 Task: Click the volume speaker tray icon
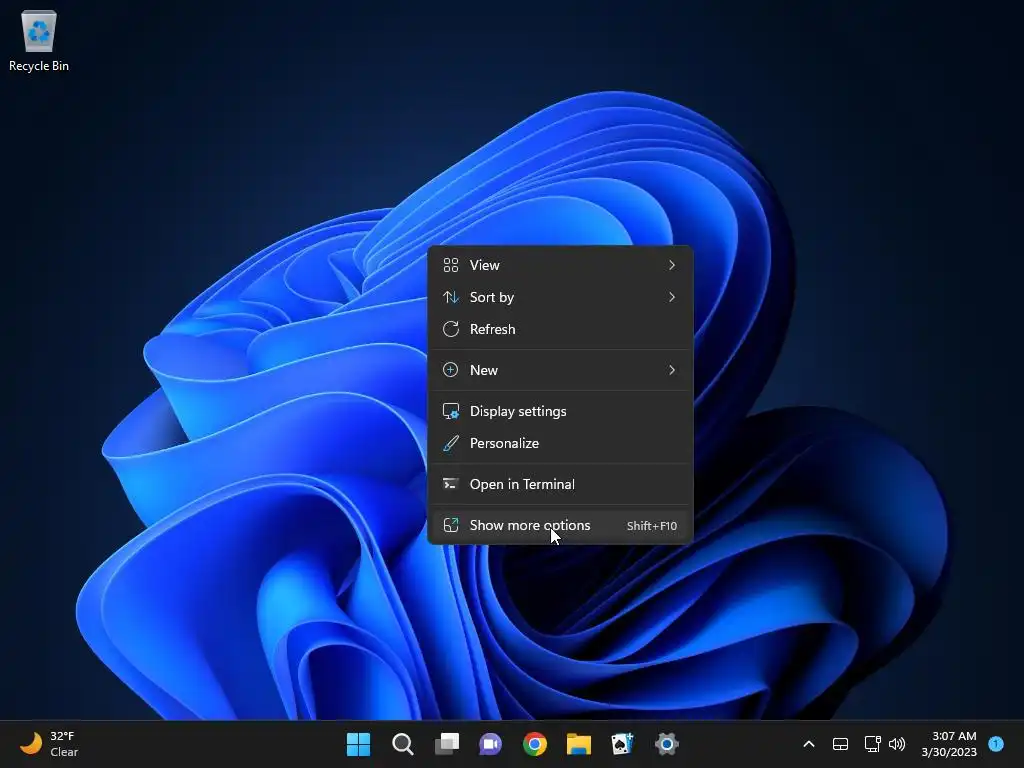(897, 744)
